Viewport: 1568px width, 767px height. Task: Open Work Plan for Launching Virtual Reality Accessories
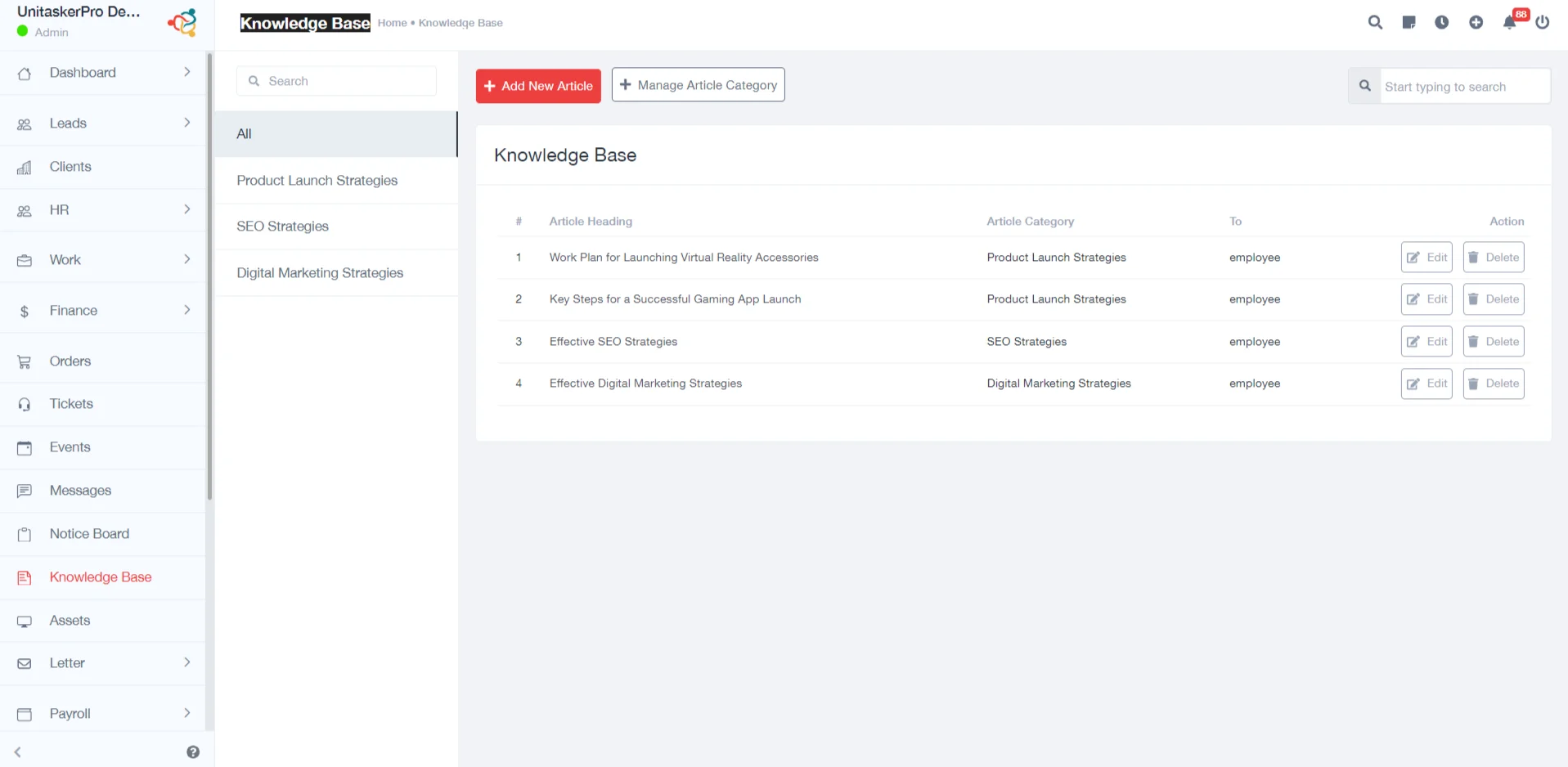click(x=684, y=258)
